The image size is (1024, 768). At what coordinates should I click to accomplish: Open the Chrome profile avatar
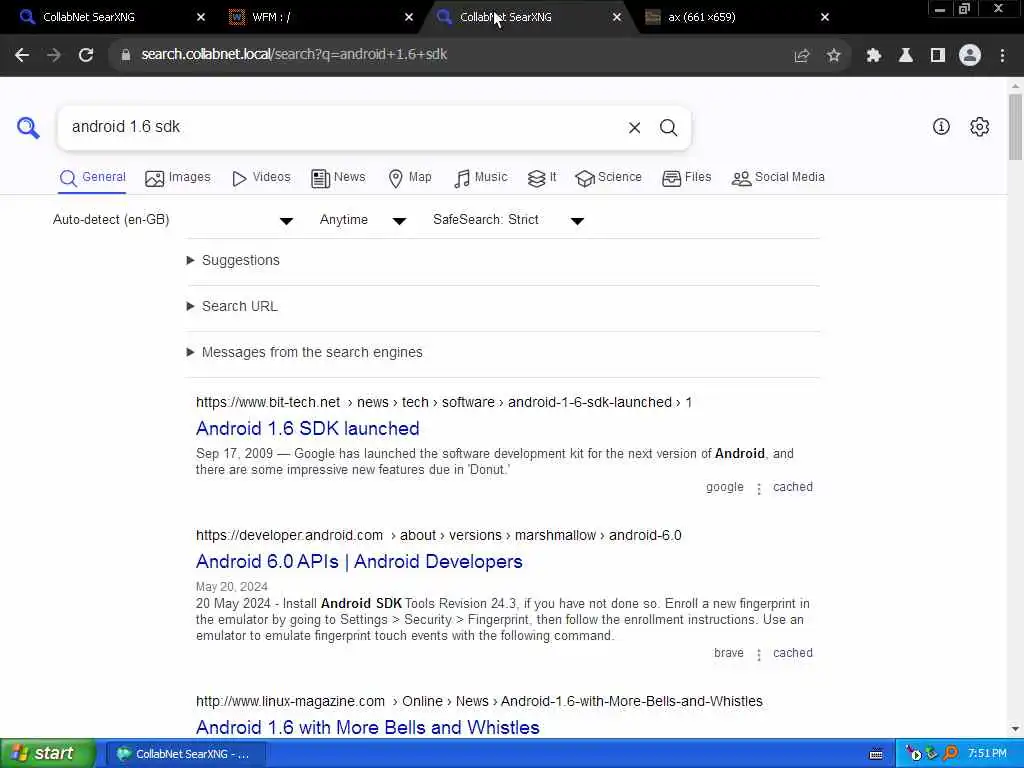pyautogui.click(x=970, y=56)
